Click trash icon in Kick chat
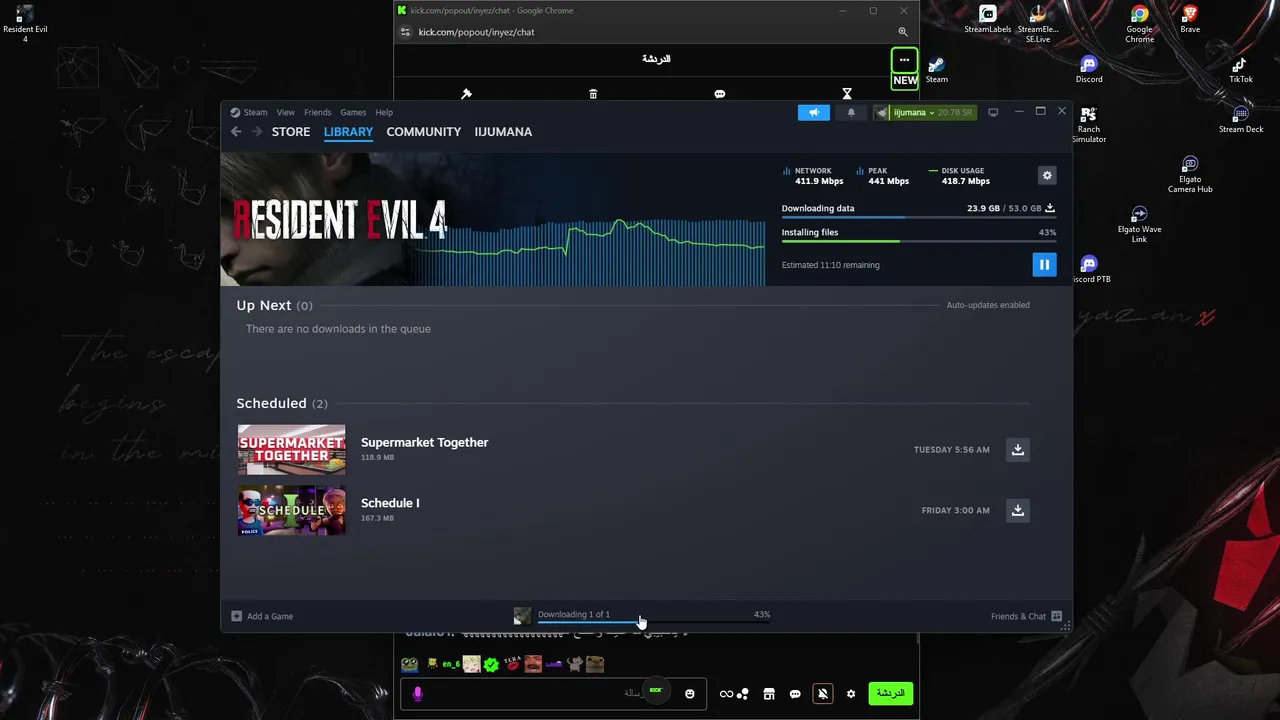The width and height of the screenshot is (1280, 720). (593, 94)
